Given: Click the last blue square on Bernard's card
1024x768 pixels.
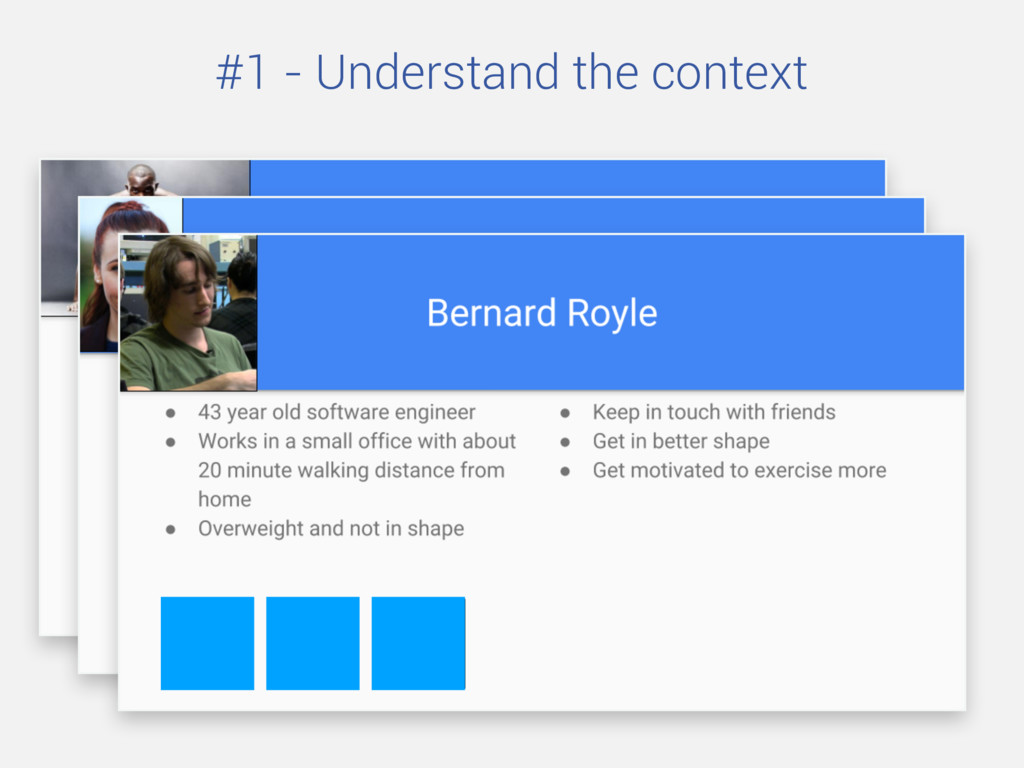Looking at the screenshot, I should click(x=419, y=643).
